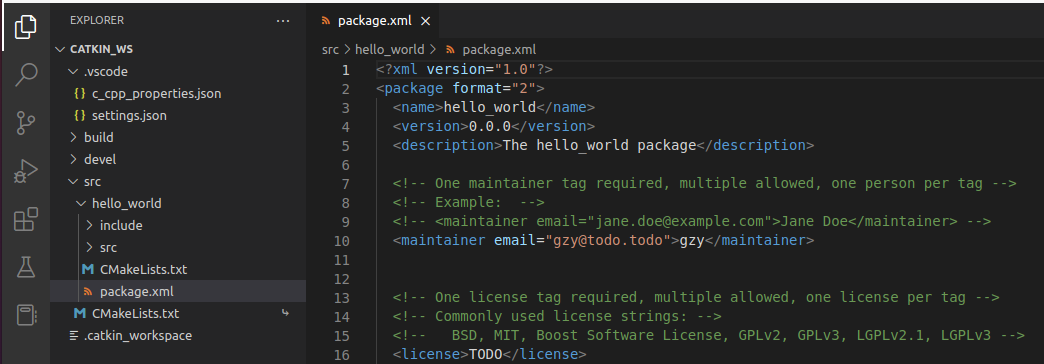Screen dimensions: 1044x364
Task: Open the Extensions view
Action: click(x=25, y=219)
